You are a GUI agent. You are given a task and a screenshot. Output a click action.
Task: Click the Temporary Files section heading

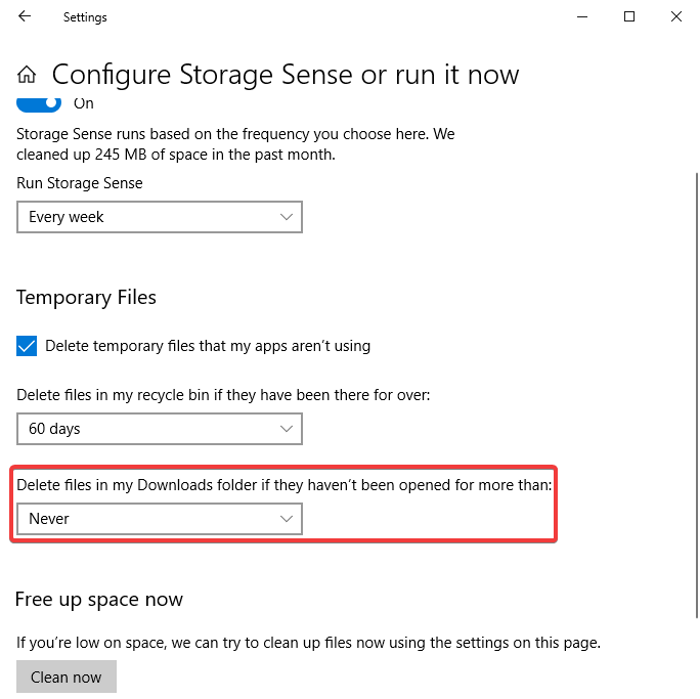86,297
